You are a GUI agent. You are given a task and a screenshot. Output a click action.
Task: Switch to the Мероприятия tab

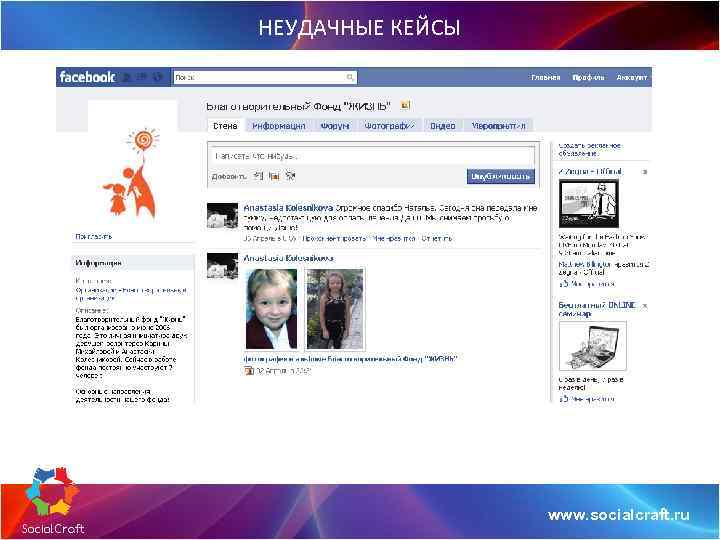499,126
